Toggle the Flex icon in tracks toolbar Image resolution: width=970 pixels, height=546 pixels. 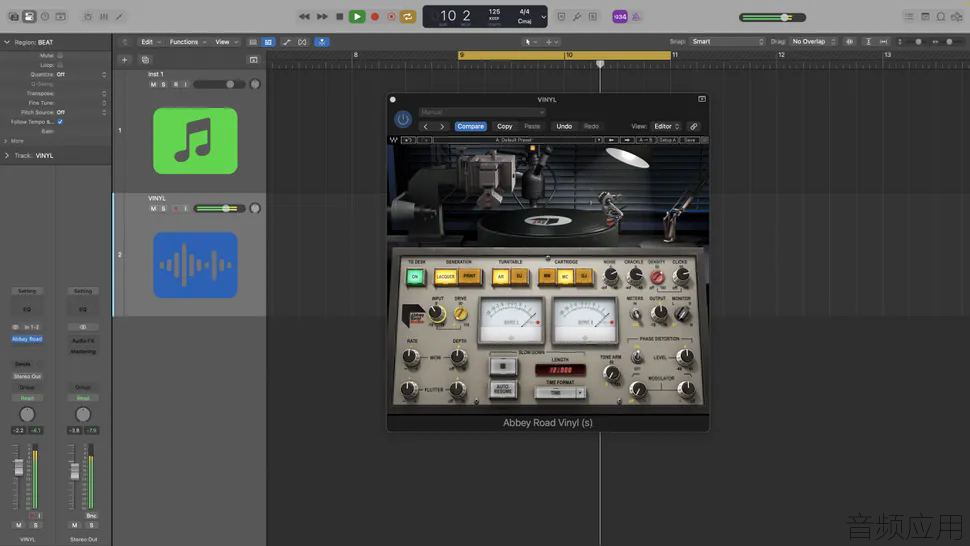[x=302, y=42]
